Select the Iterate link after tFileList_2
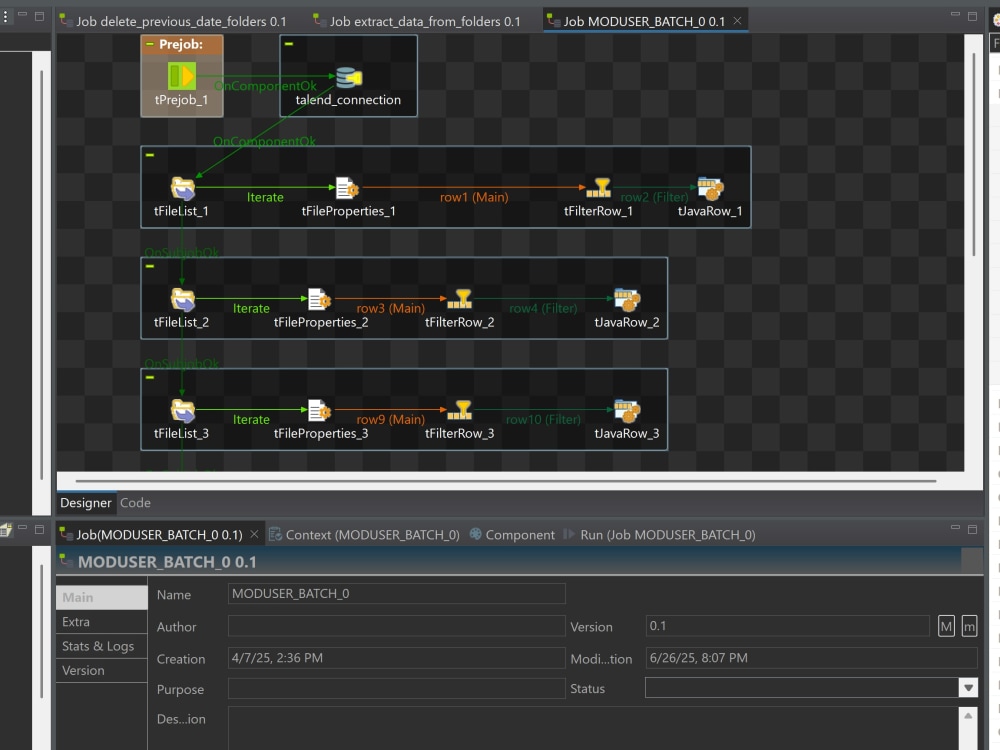 click(x=251, y=308)
